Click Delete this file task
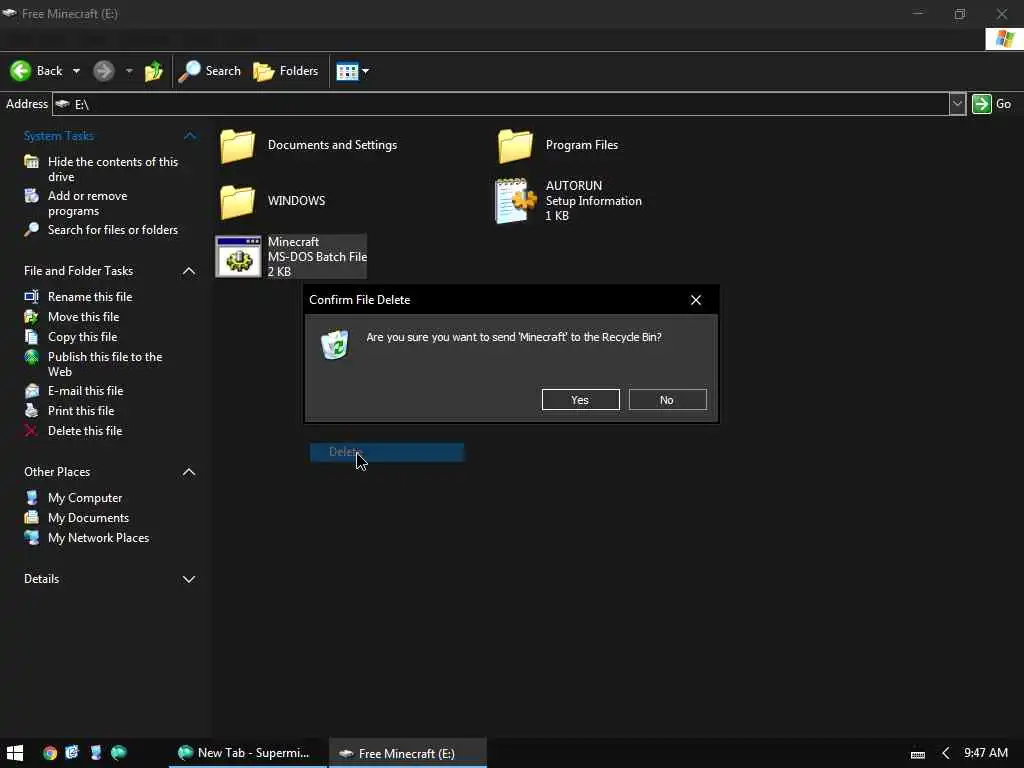 click(x=85, y=431)
